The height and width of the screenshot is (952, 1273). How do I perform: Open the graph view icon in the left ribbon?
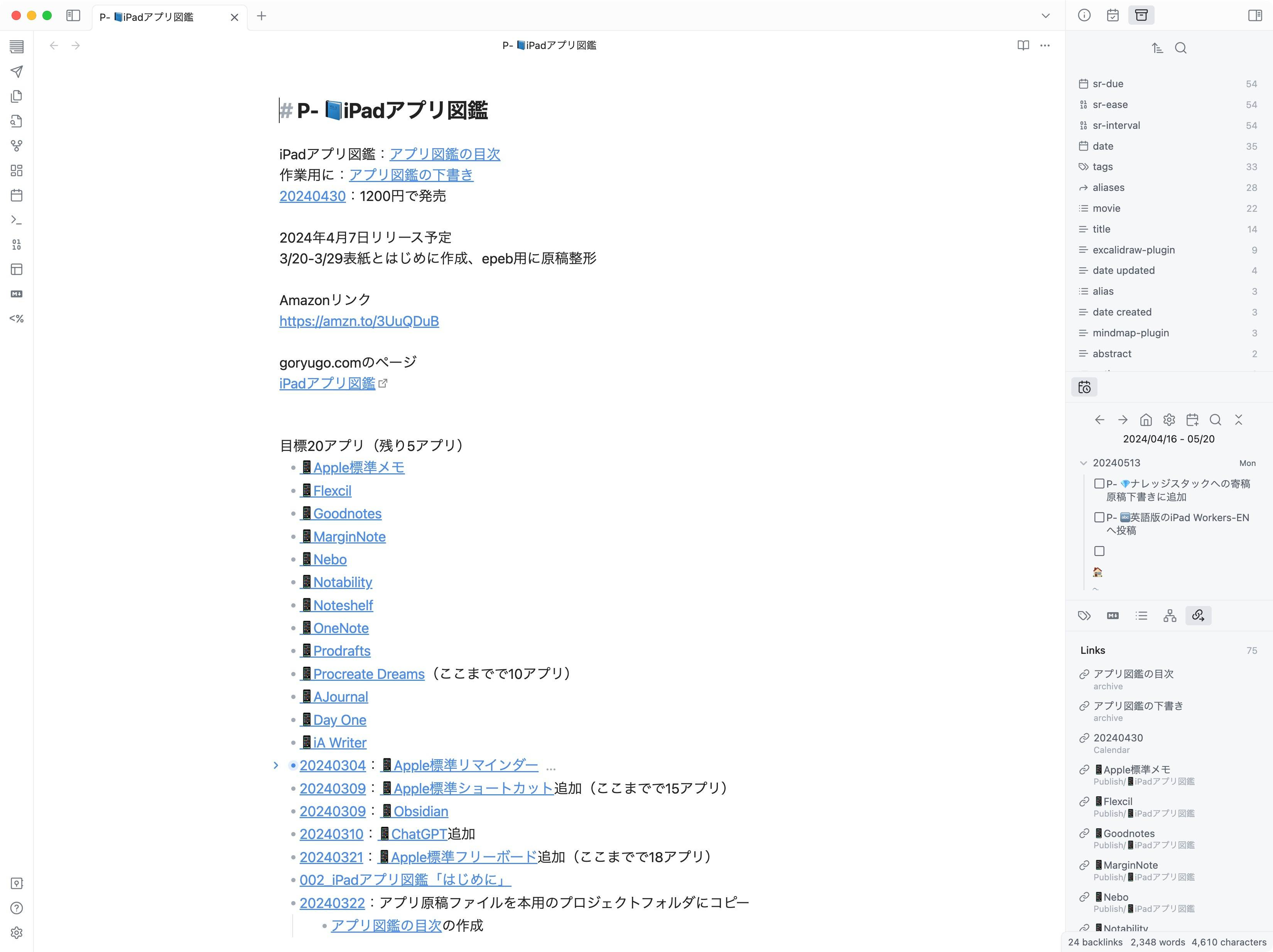tap(17, 146)
